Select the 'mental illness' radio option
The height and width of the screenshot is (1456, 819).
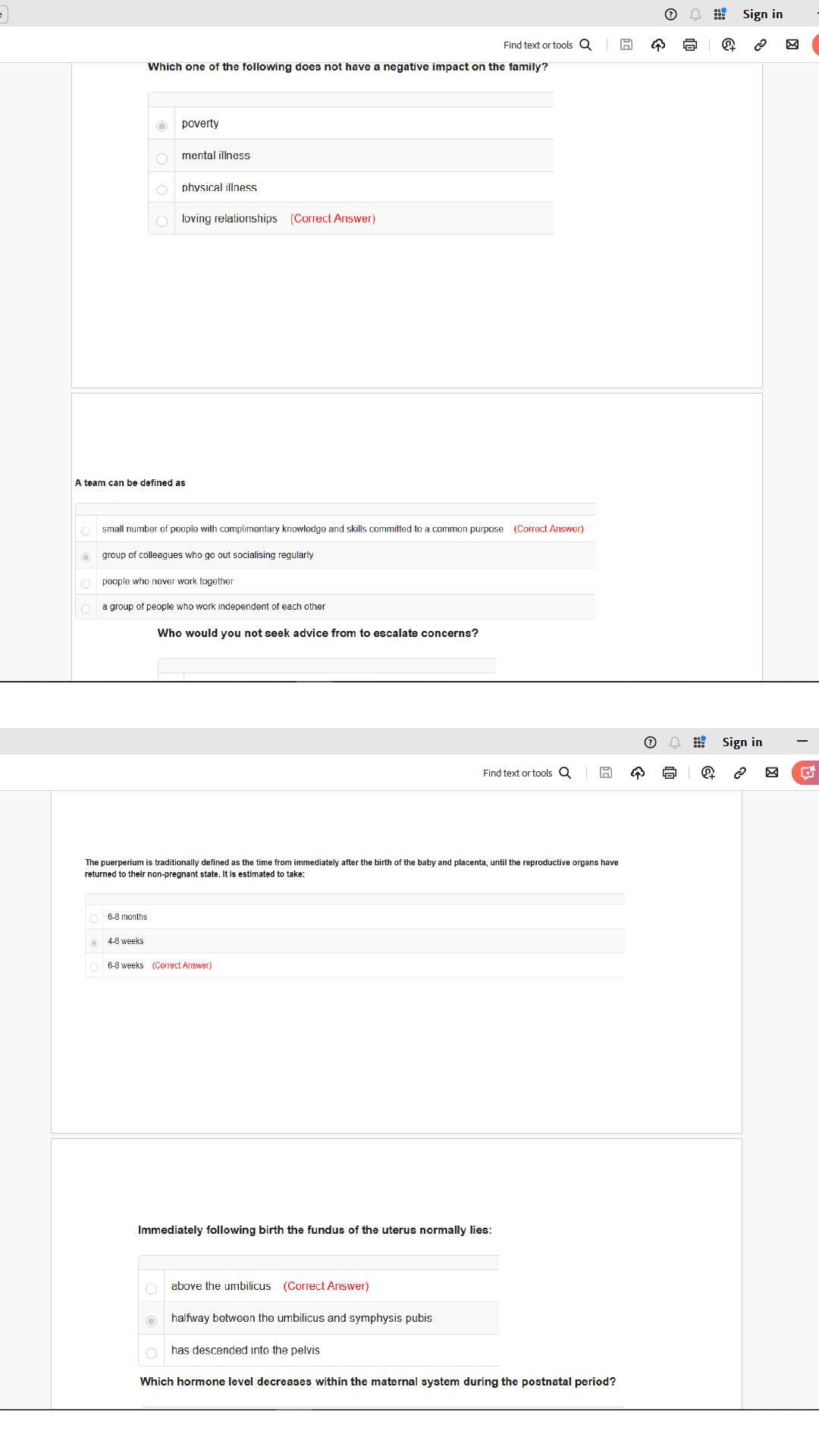click(162, 158)
